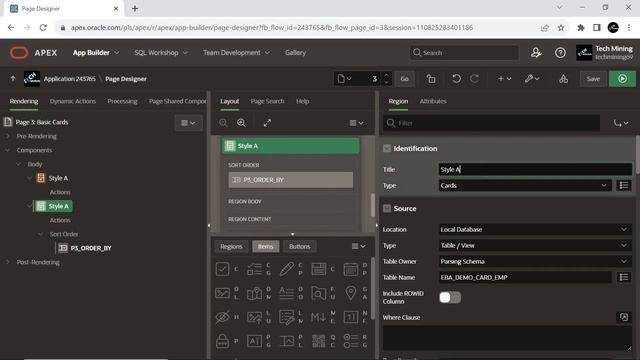Image resolution: width=640 pixels, height=360 pixels.
Task: Open the Help question mark icon
Action: (560, 53)
